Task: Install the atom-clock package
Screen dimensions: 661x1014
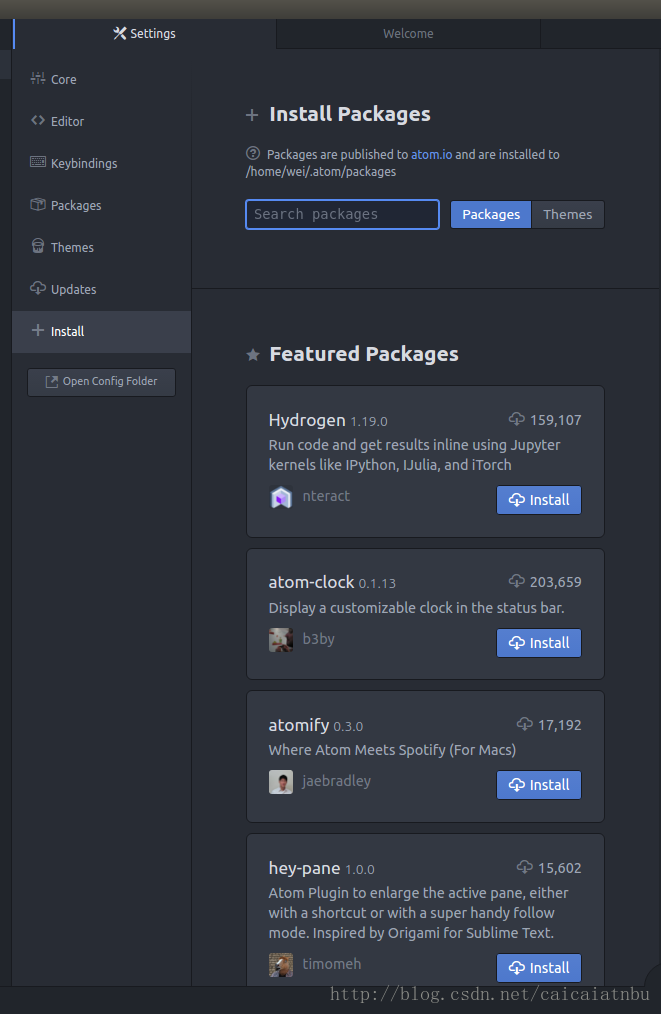Action: point(539,643)
